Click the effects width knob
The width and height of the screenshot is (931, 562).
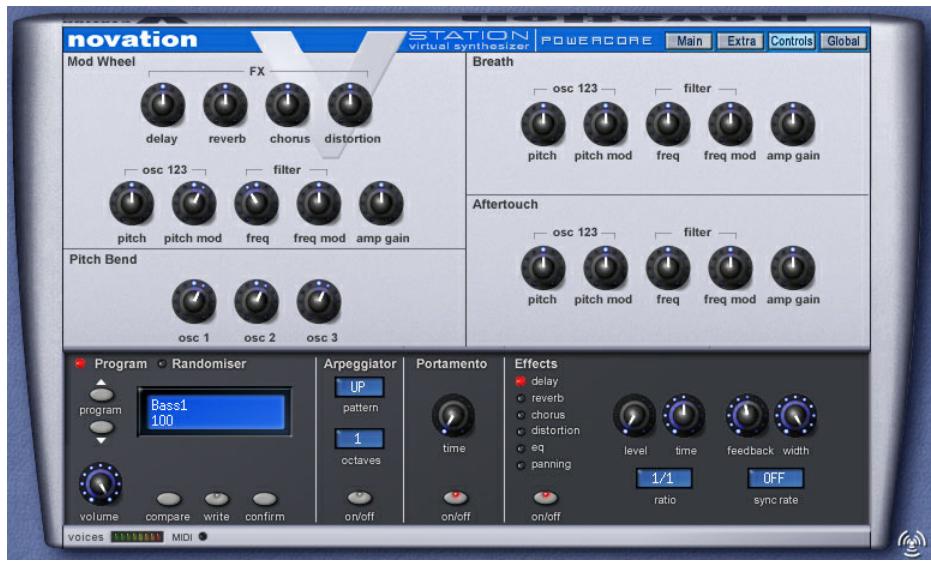[x=796, y=415]
